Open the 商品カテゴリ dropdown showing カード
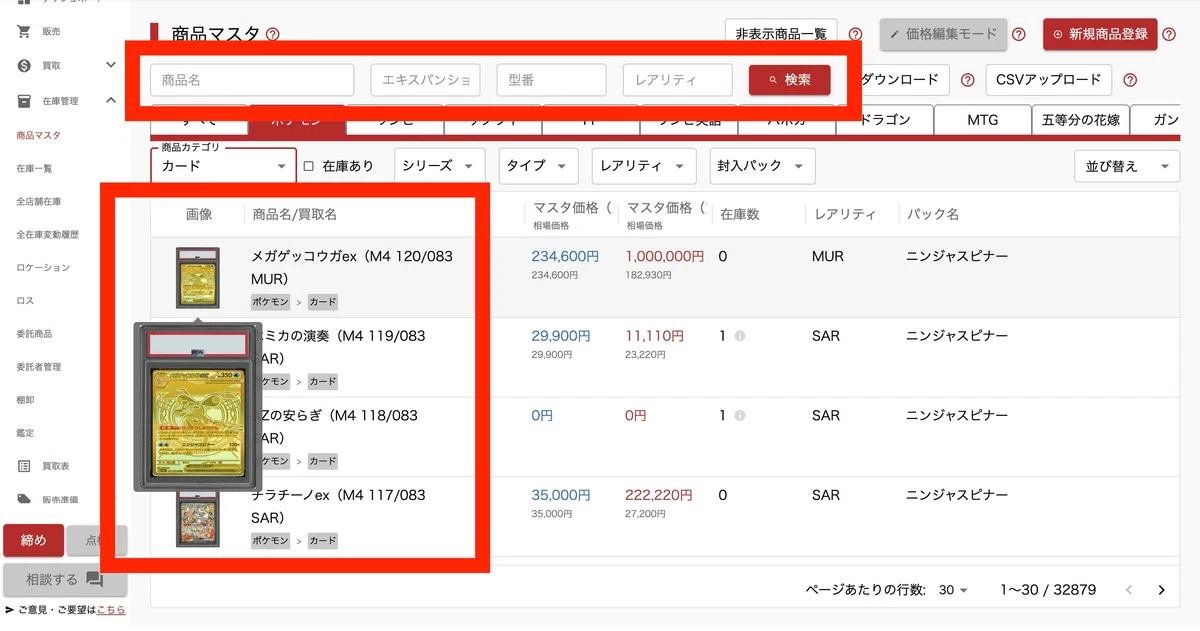 [x=224, y=166]
